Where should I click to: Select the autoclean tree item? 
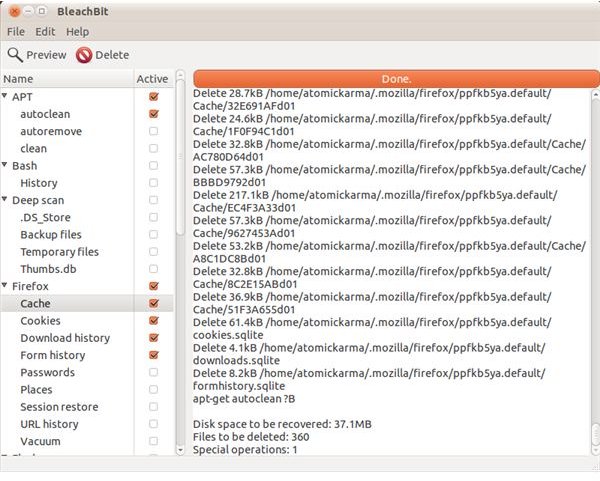click(x=45, y=114)
